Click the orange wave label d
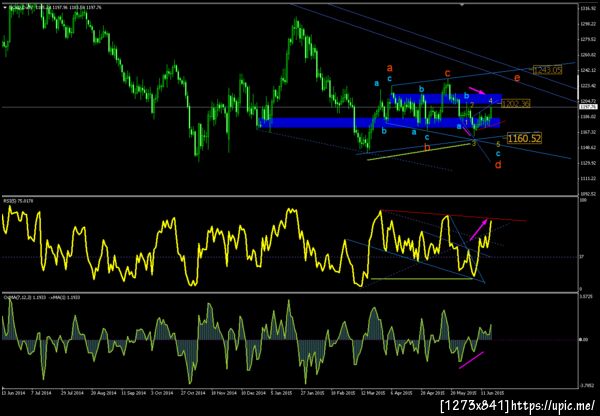The height and width of the screenshot is (416, 600). click(x=498, y=165)
